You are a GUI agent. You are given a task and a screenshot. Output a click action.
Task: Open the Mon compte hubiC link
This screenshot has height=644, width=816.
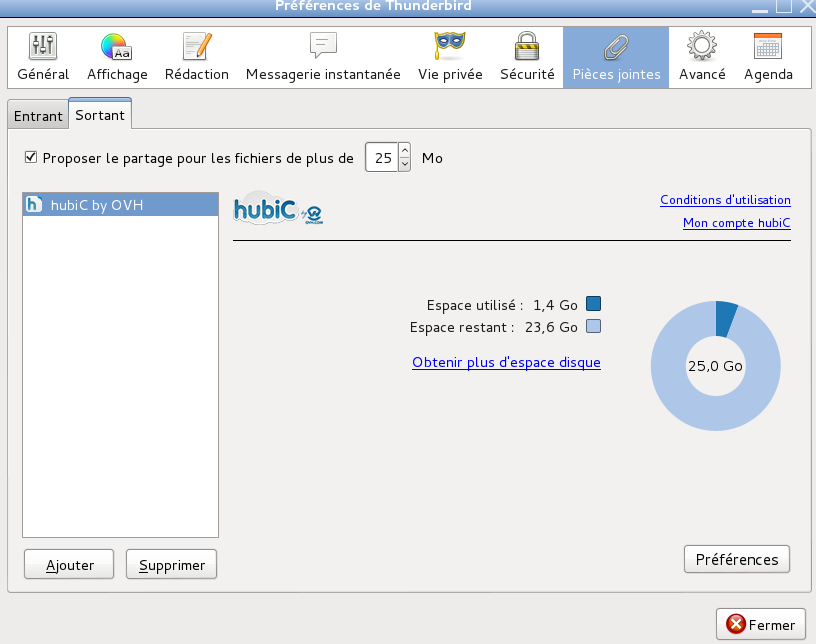tap(736, 223)
